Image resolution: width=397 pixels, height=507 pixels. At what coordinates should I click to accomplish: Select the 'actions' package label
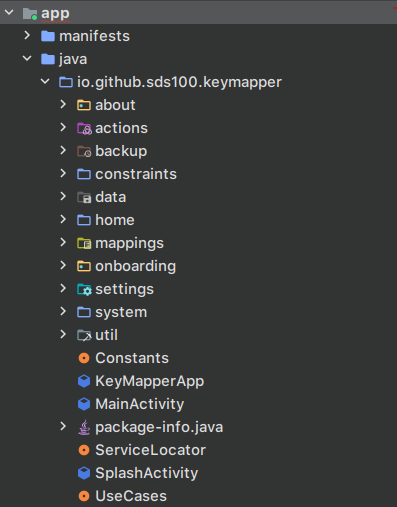121,128
